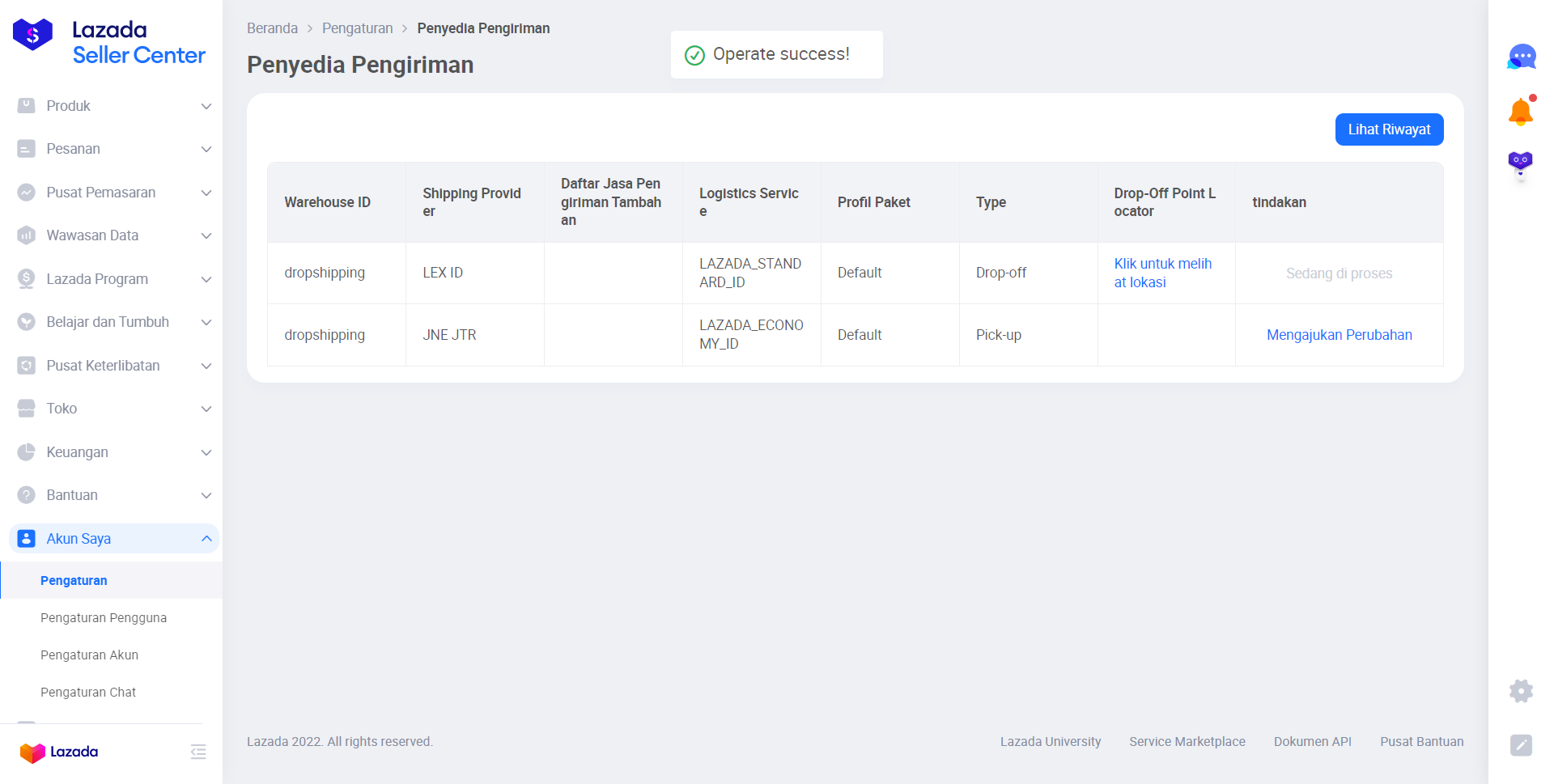Click the orange notification bell icon
The height and width of the screenshot is (784, 1554).
(x=1521, y=112)
